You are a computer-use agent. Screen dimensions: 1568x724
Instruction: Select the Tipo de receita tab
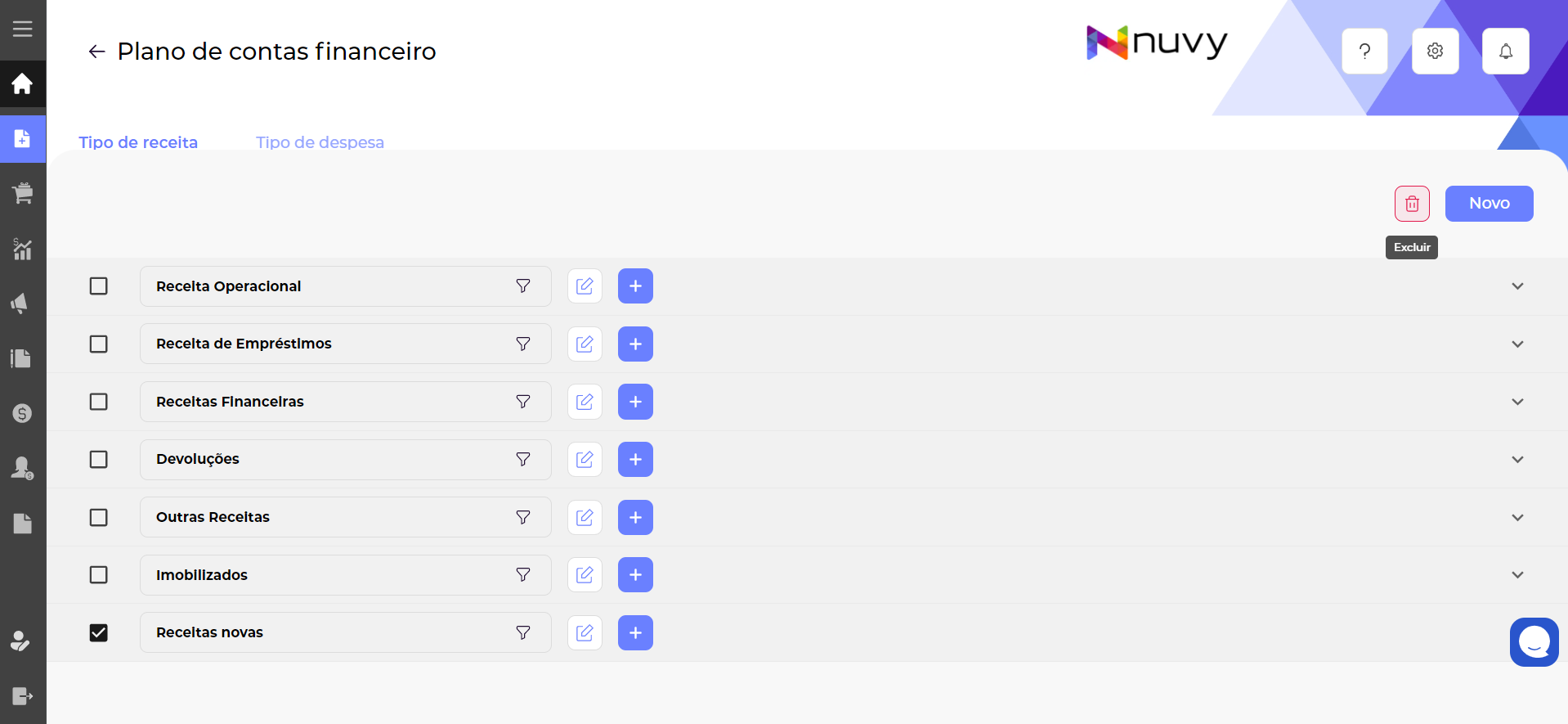coord(138,142)
